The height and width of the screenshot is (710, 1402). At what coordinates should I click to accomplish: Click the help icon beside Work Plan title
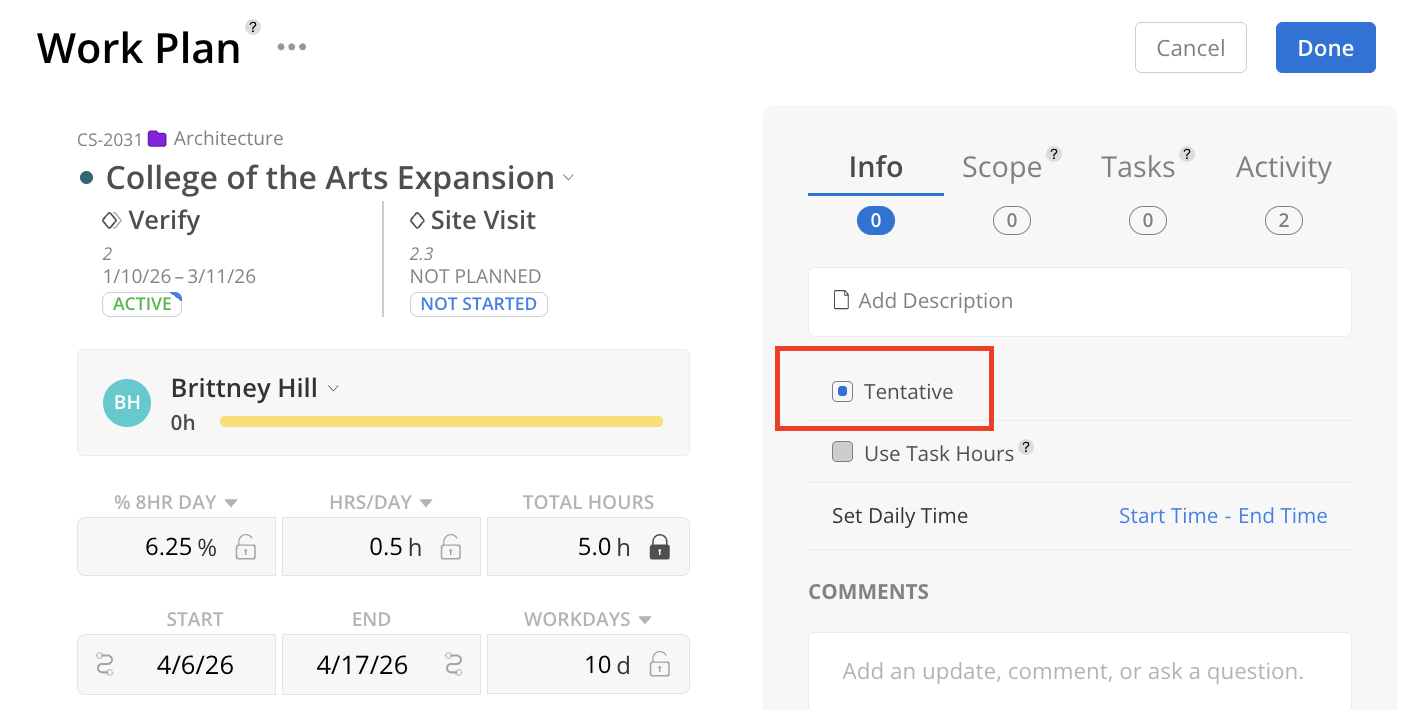[253, 27]
